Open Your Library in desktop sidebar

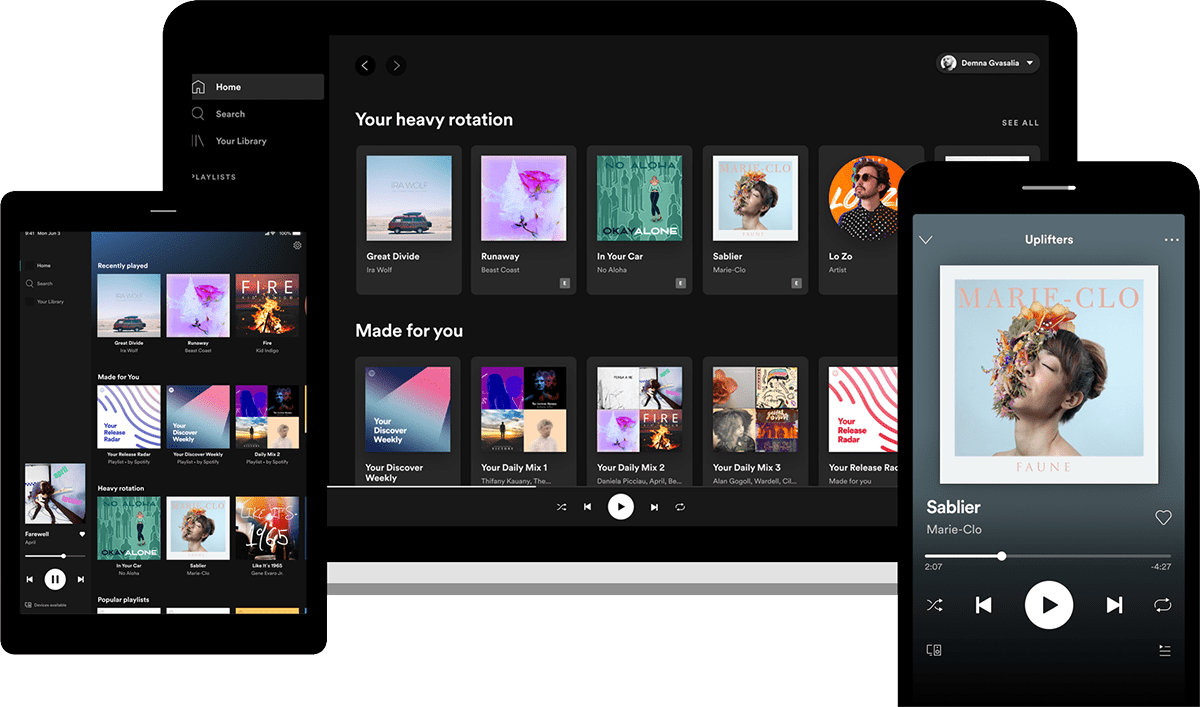tap(241, 141)
